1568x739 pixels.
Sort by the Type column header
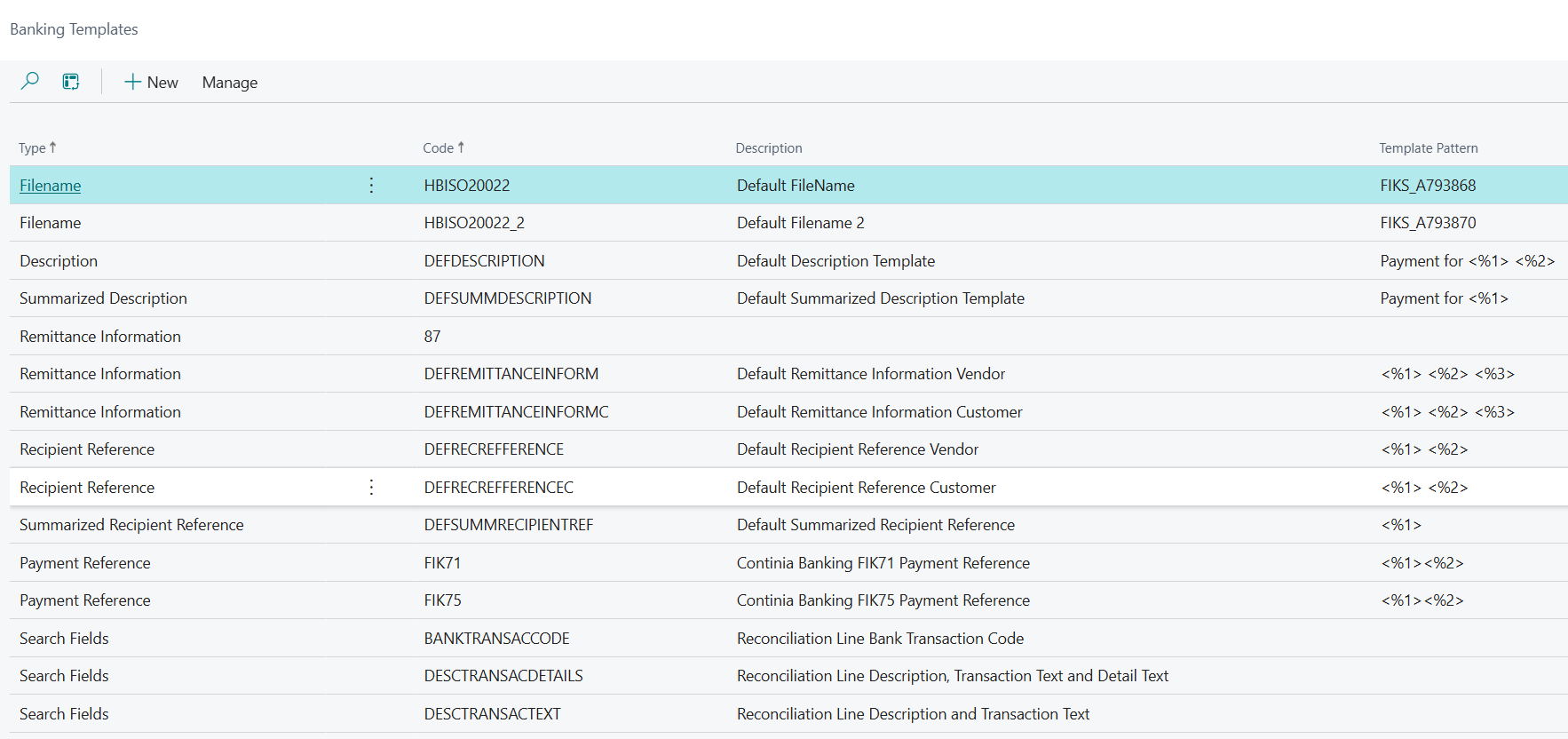pyautogui.click(x=33, y=148)
